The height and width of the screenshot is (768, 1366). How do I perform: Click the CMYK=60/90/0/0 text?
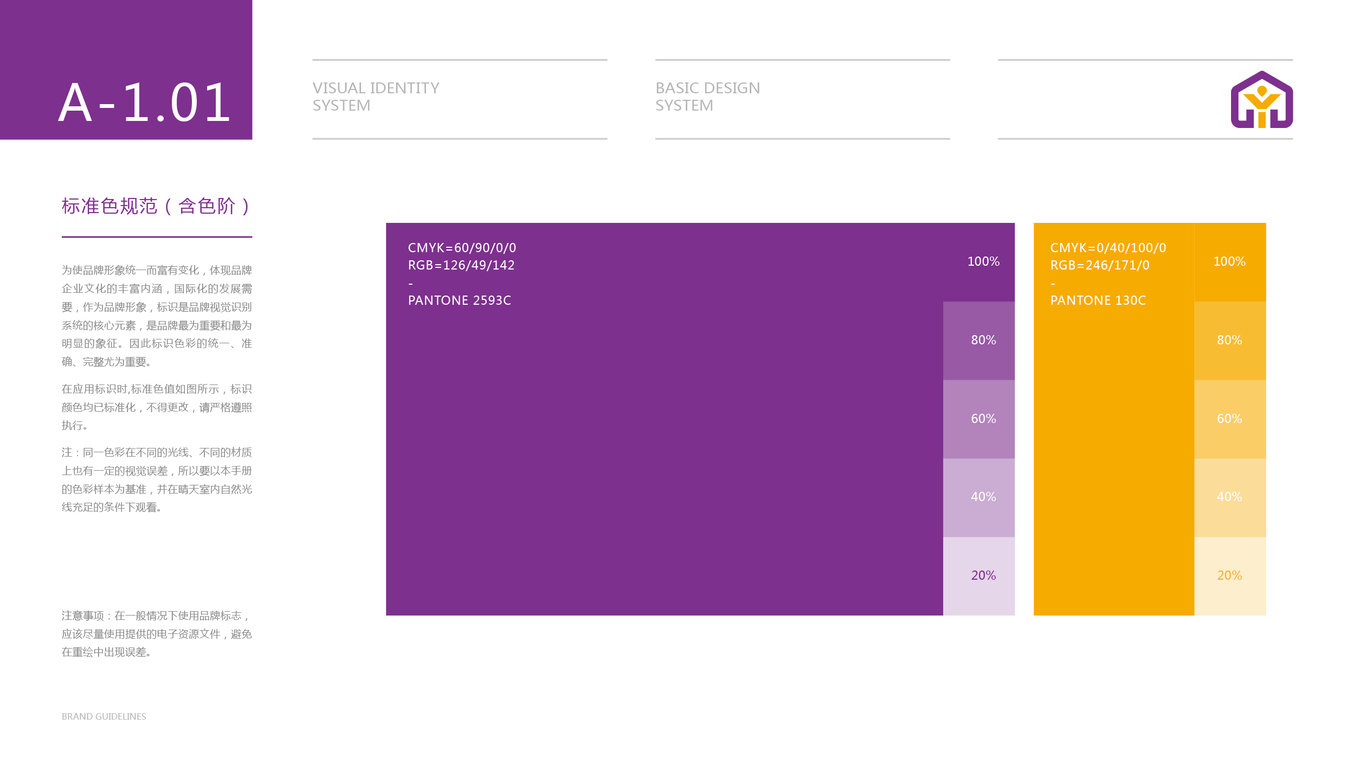tap(462, 248)
